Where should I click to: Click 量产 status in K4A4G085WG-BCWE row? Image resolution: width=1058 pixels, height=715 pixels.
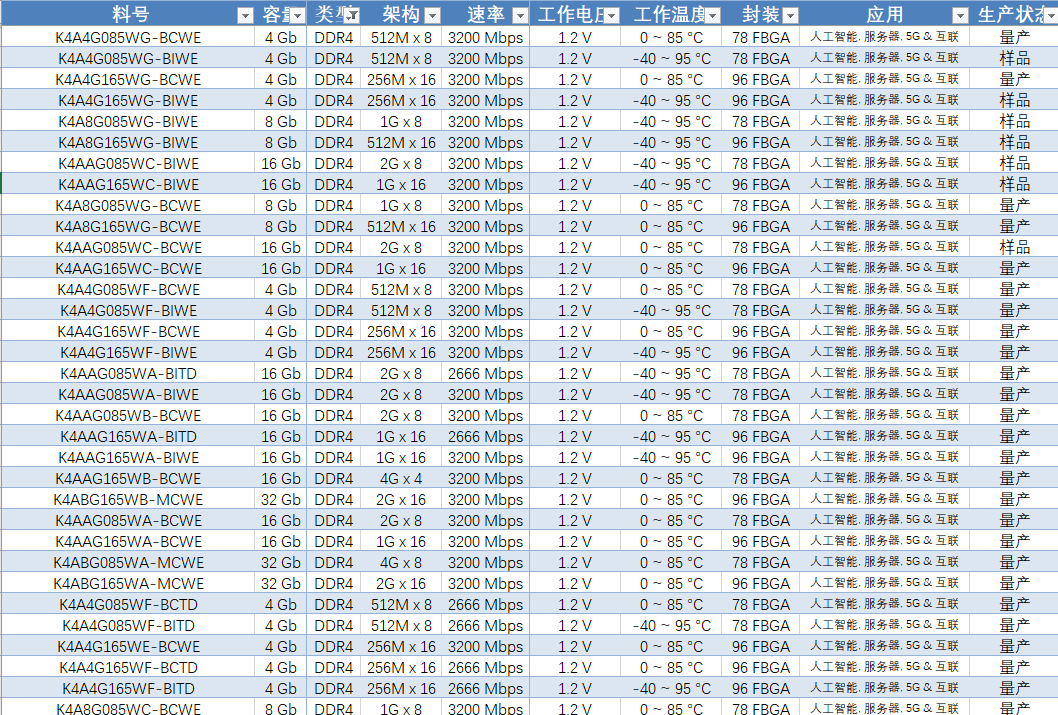tap(1014, 38)
